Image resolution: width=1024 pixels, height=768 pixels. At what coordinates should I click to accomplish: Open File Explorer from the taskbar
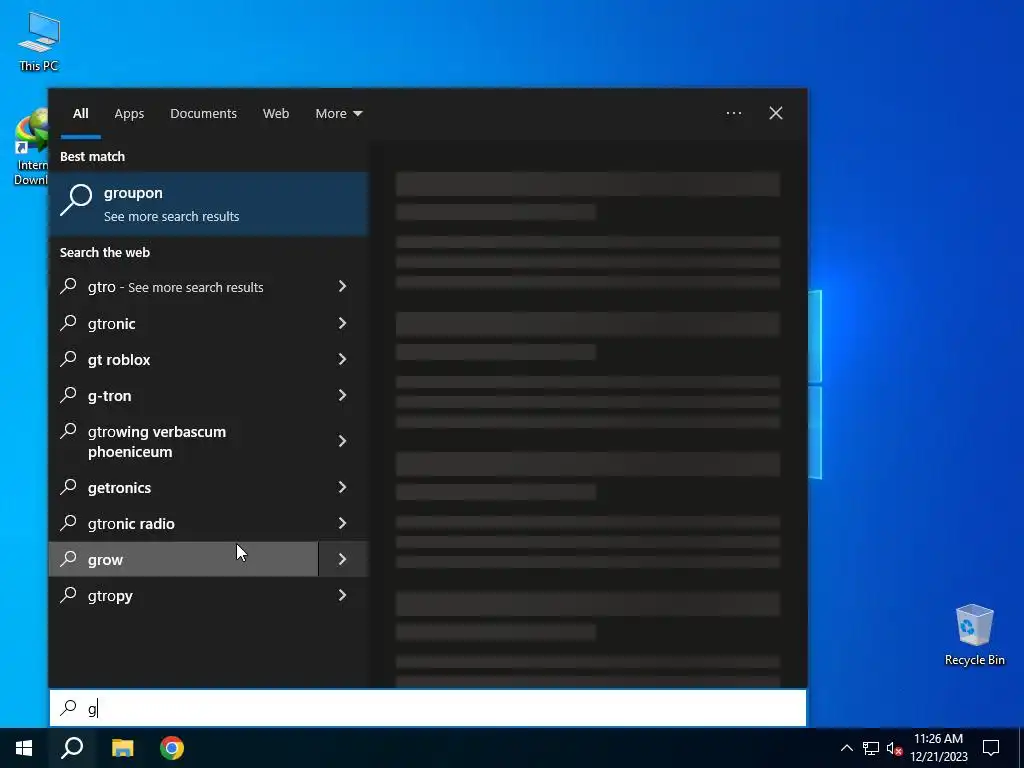tap(122, 748)
